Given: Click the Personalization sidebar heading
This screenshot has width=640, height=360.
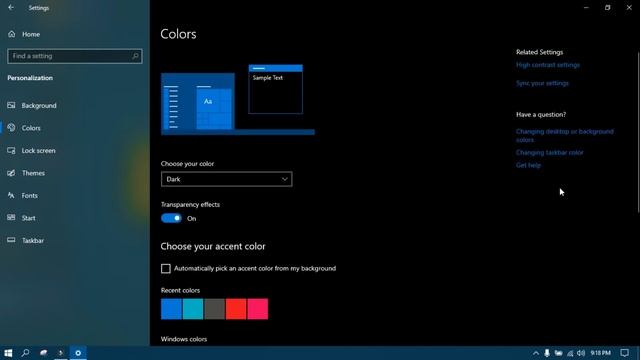Looking at the screenshot, I should 30,78.
